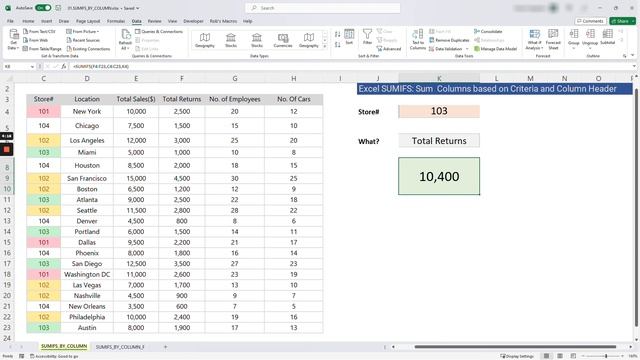
Task: Click the Macro recording icon in status bar
Action: pos(22,356)
